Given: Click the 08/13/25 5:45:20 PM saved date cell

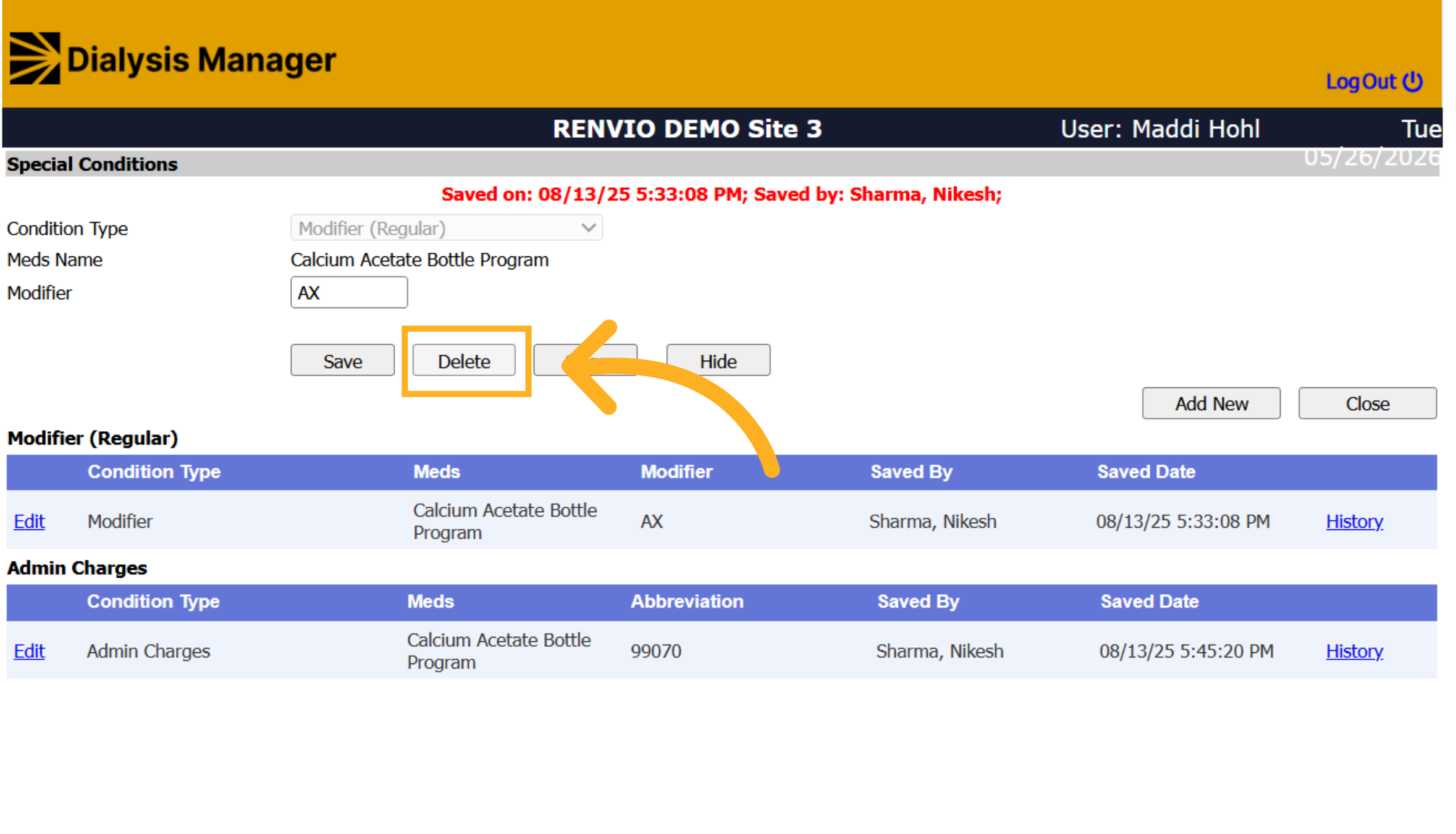Looking at the screenshot, I should point(1186,651).
